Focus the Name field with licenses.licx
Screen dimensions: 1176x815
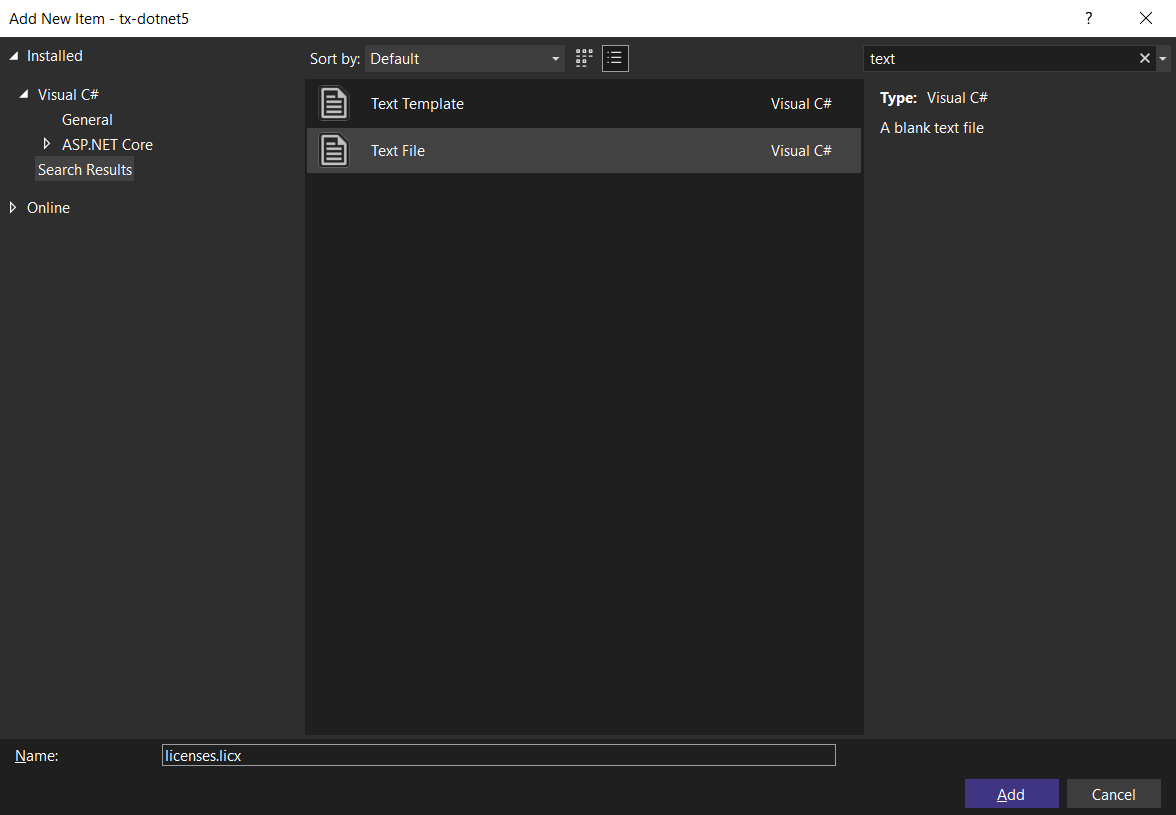coord(499,755)
